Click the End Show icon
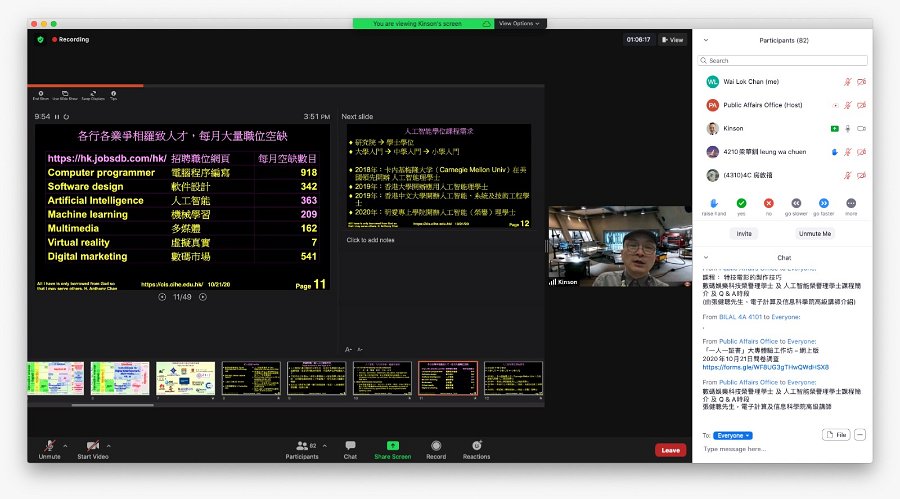Viewport: 900px width, 499px height. [x=41, y=95]
